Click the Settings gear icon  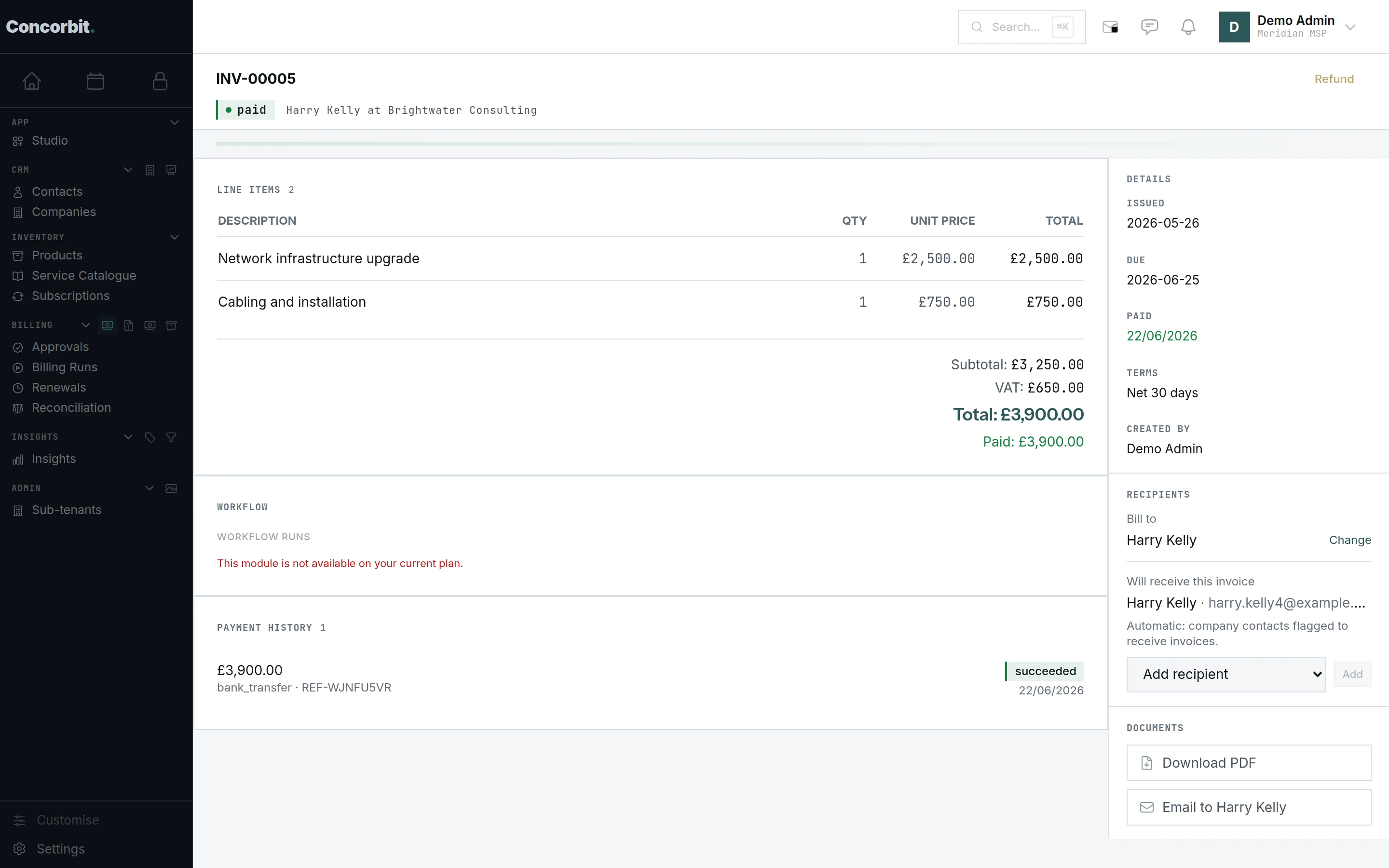[x=19, y=849]
